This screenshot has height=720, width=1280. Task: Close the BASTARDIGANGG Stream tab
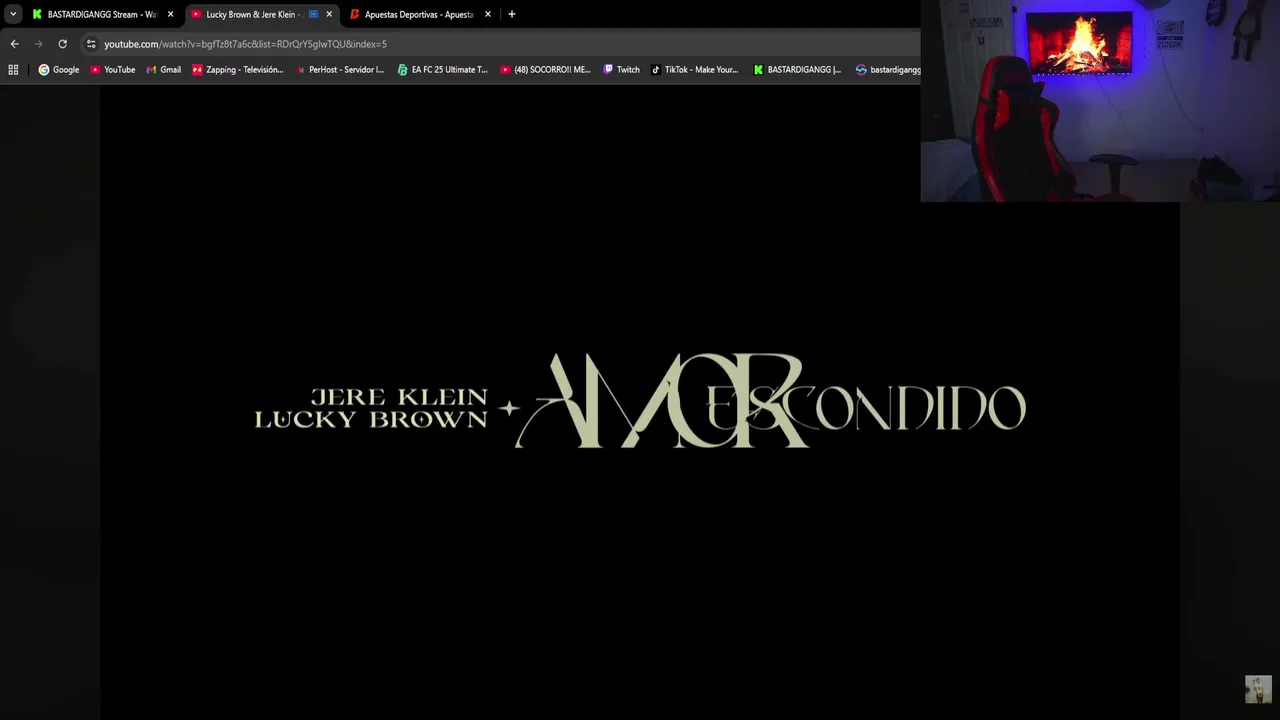pos(170,14)
